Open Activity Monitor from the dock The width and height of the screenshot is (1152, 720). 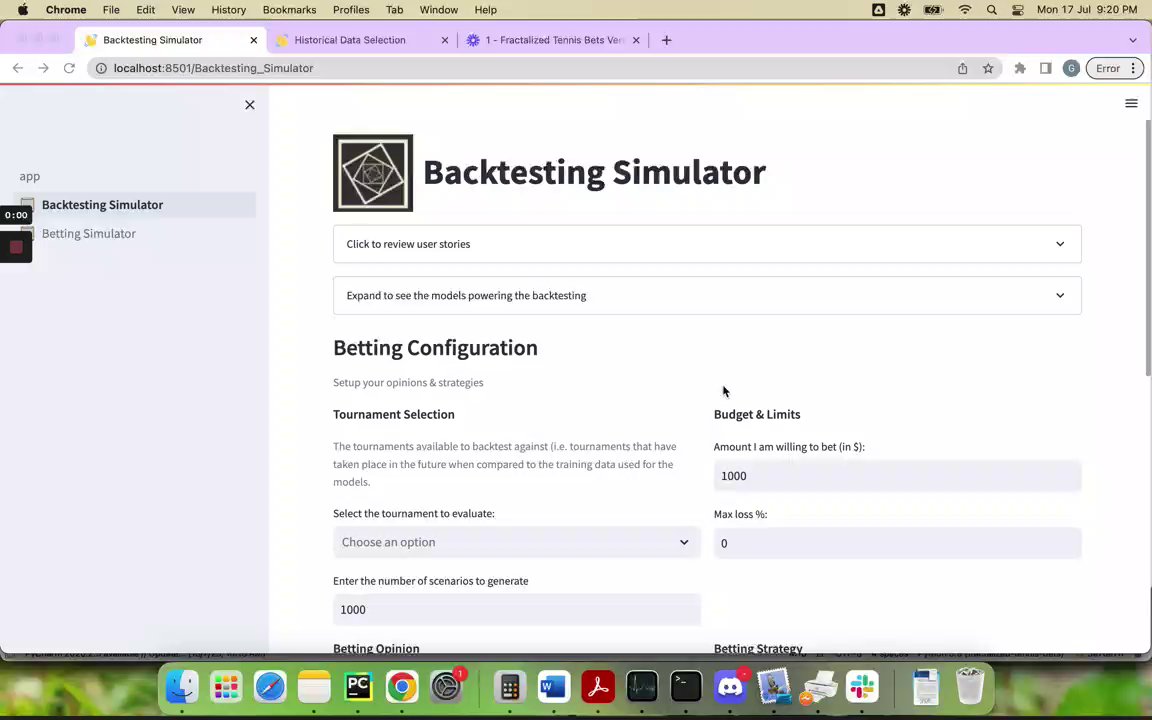pyautogui.click(x=642, y=687)
